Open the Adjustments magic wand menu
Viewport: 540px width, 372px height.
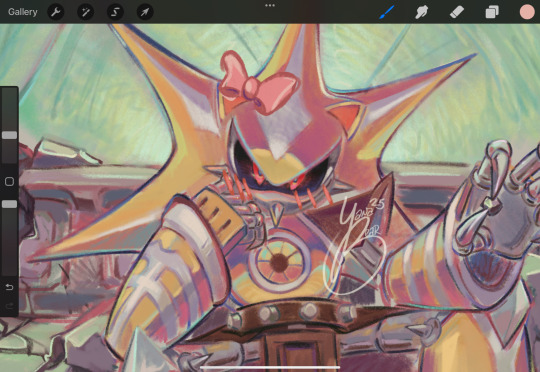pyautogui.click(x=85, y=12)
